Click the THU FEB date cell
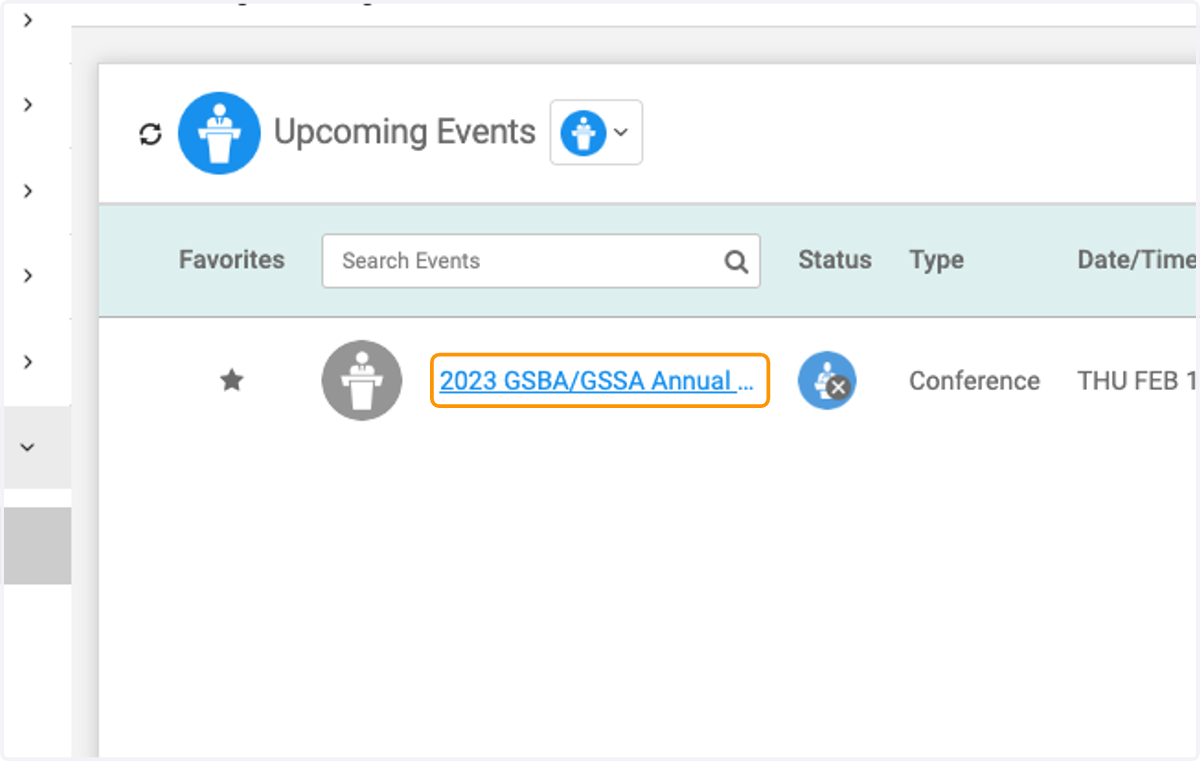This screenshot has width=1200, height=761. pyautogui.click(x=1137, y=381)
